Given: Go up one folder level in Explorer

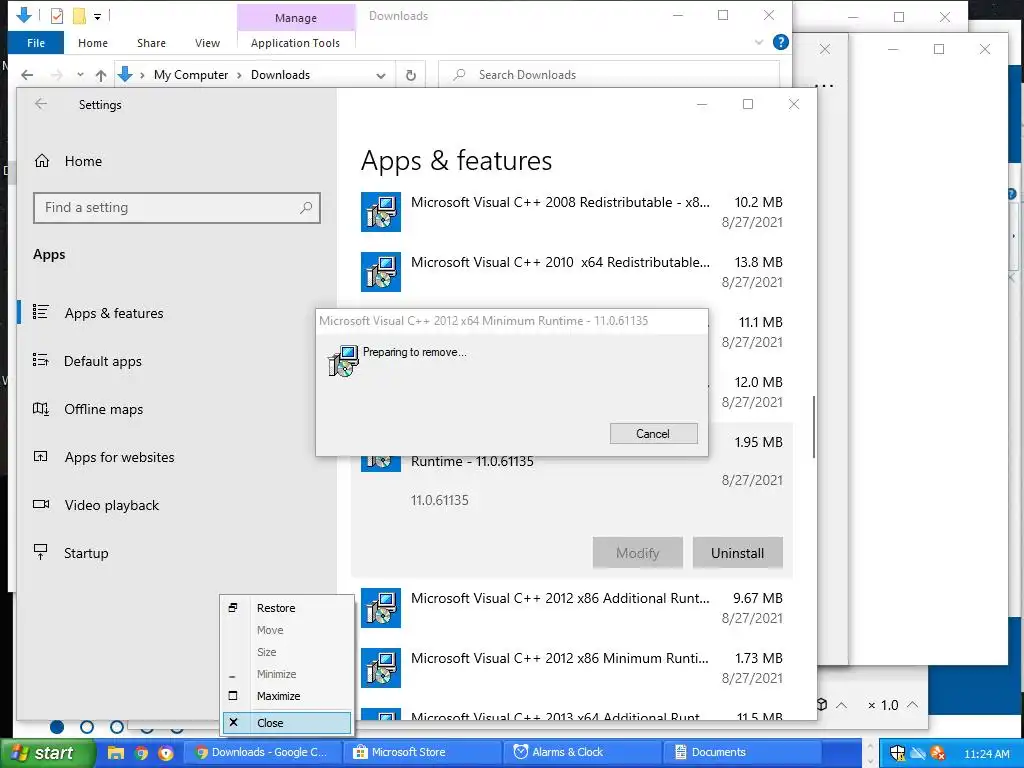Looking at the screenshot, I should click(101, 75).
